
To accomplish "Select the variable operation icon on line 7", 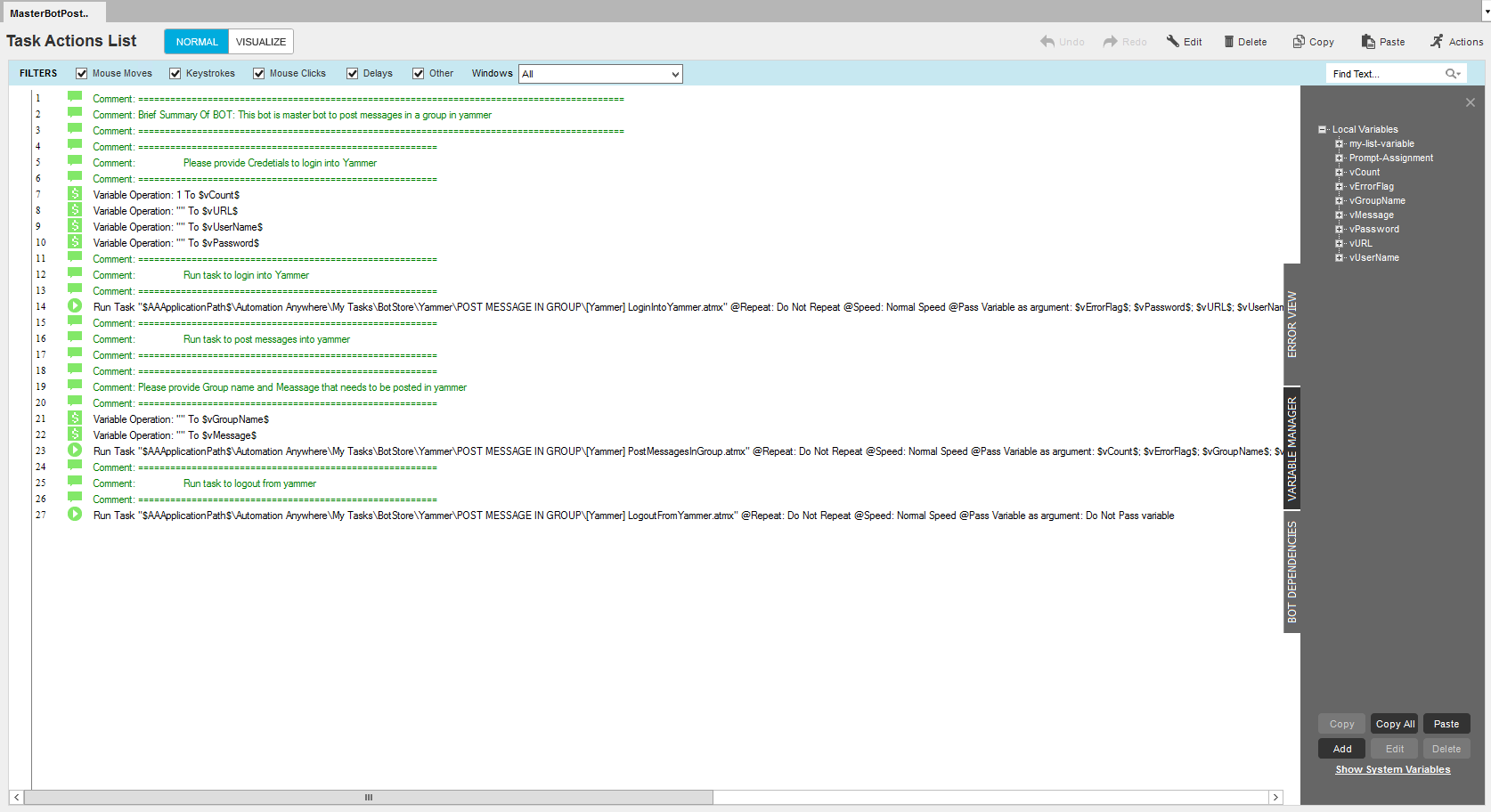I will coord(75,194).
